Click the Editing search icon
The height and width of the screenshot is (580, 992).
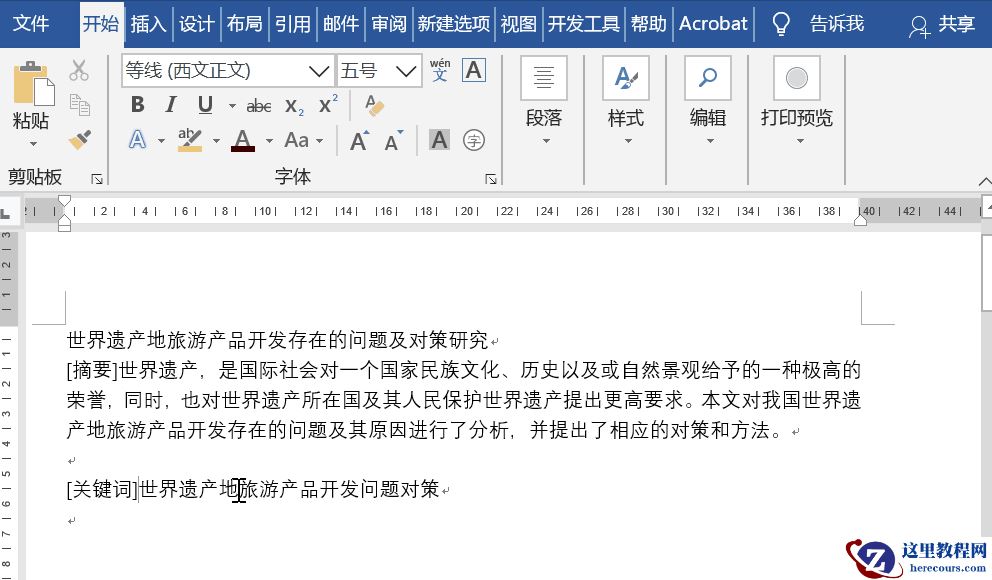click(x=707, y=78)
